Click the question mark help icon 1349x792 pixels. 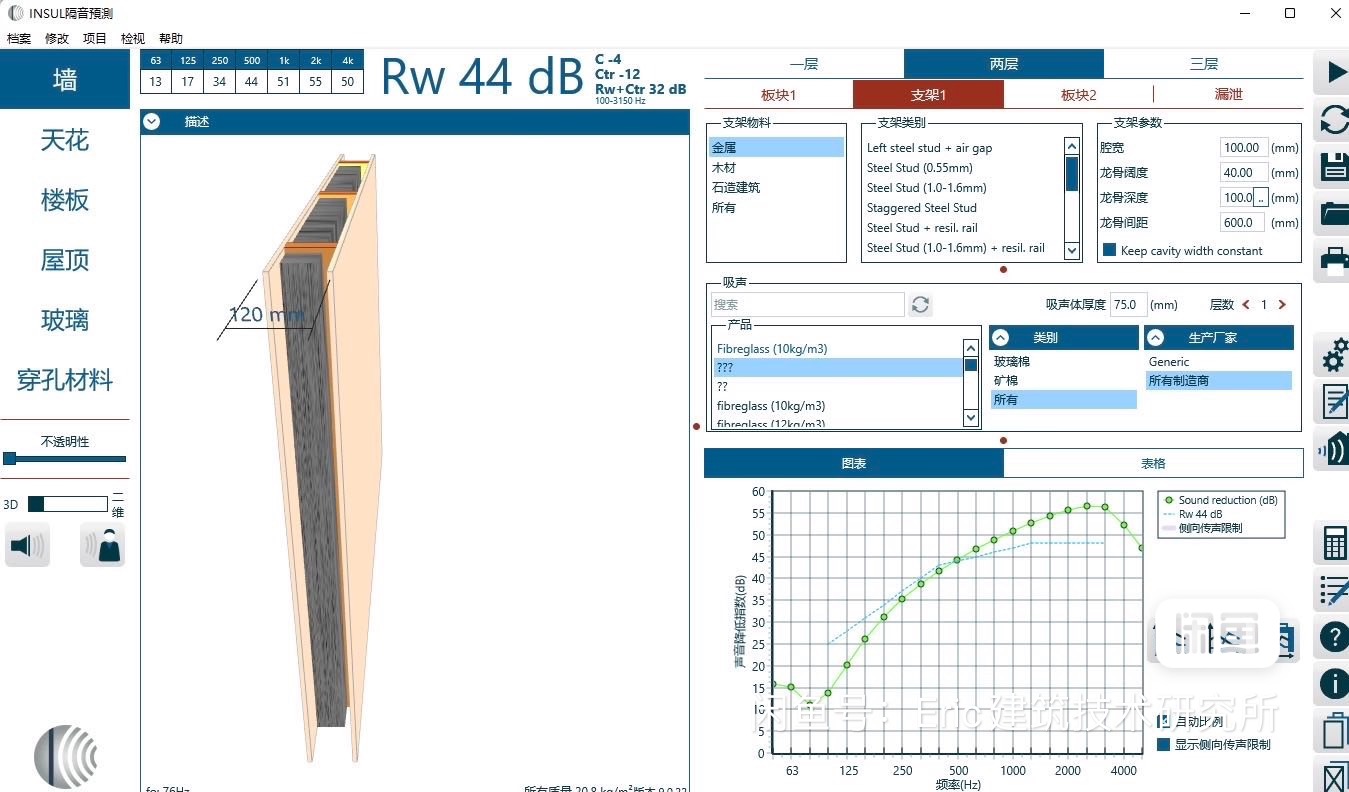1335,637
